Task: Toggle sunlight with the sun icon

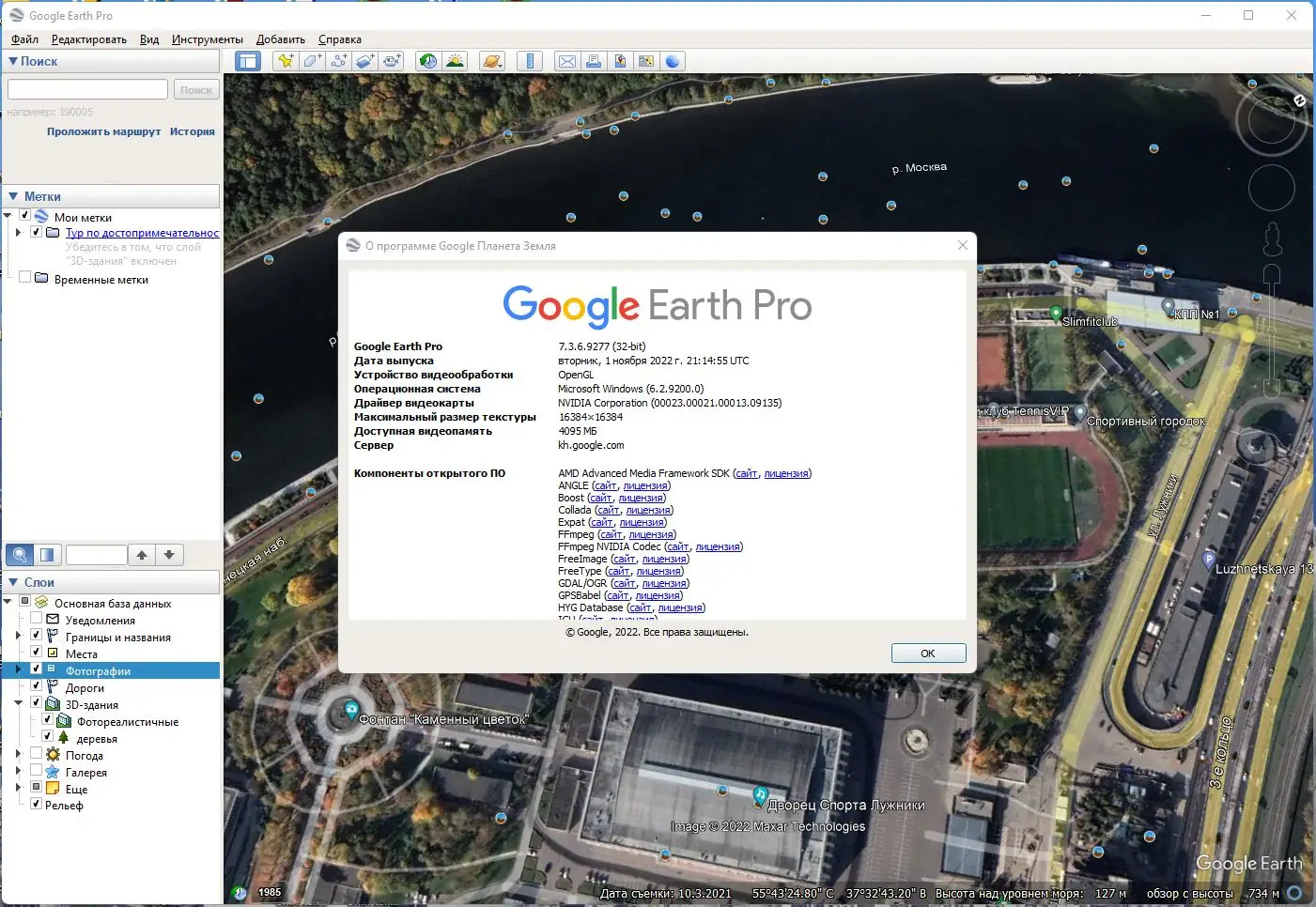Action: (x=456, y=60)
